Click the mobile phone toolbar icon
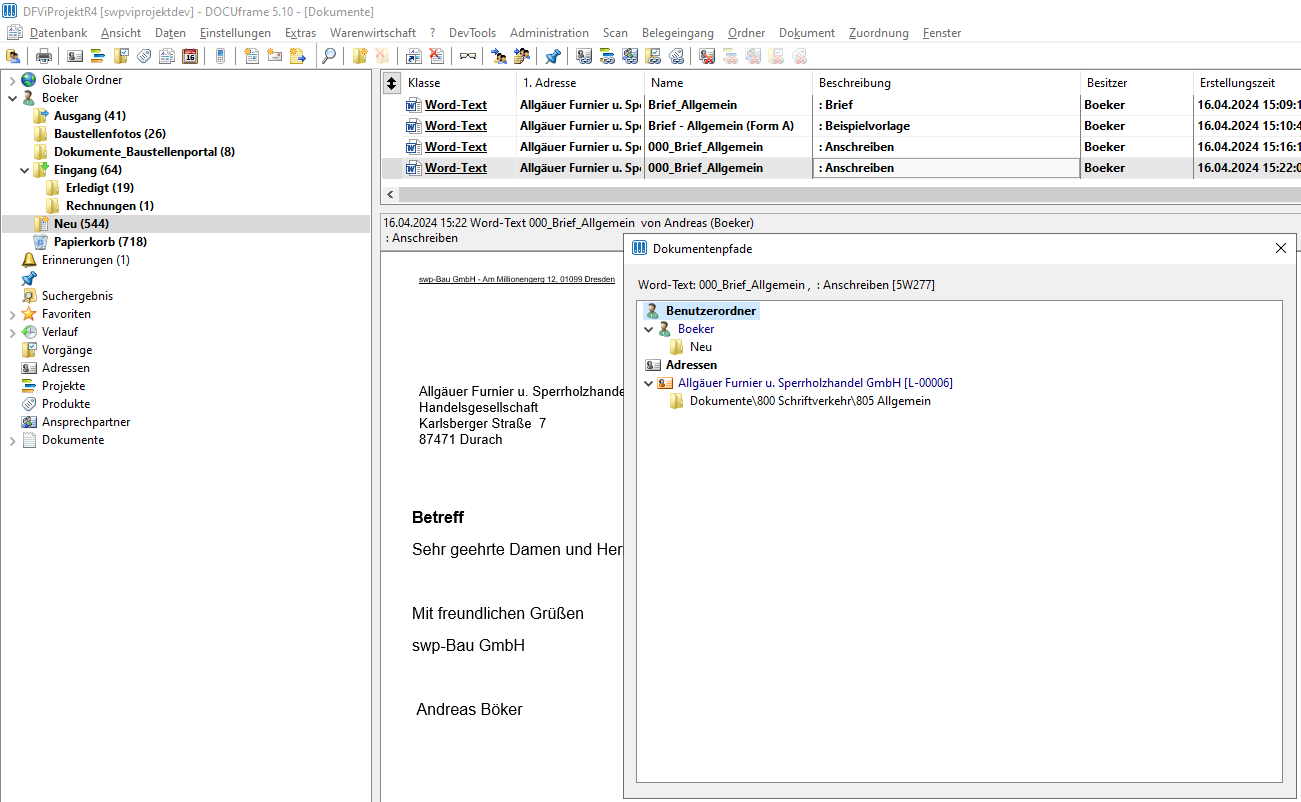The width and height of the screenshot is (1301, 802). pos(221,56)
